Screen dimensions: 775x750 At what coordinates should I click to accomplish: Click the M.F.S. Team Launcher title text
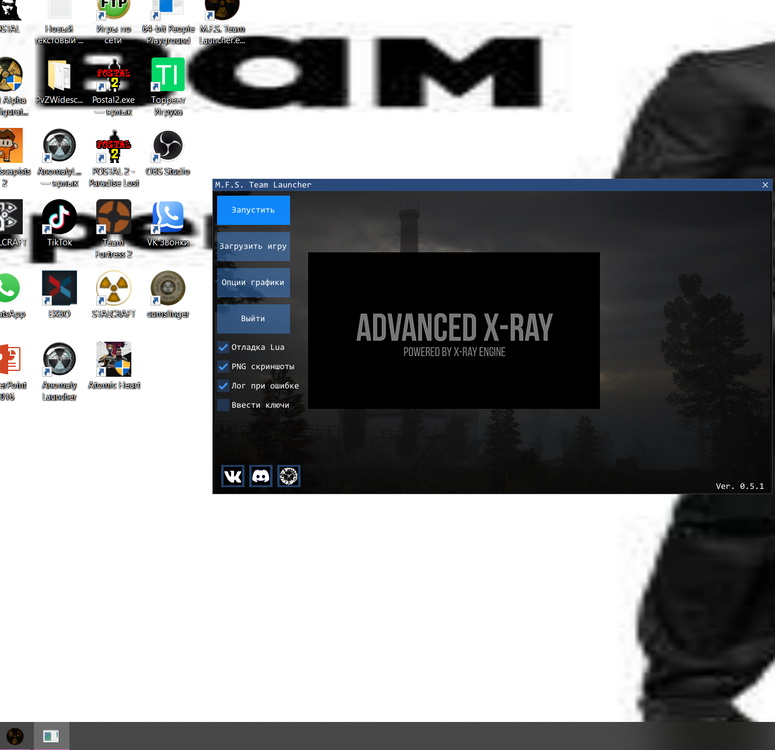tap(263, 185)
